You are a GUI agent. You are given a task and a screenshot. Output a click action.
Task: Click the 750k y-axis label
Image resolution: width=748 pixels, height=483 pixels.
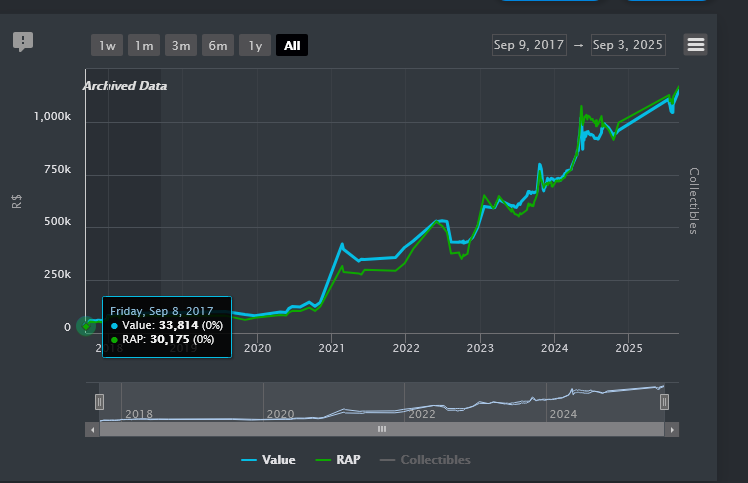coord(57,169)
